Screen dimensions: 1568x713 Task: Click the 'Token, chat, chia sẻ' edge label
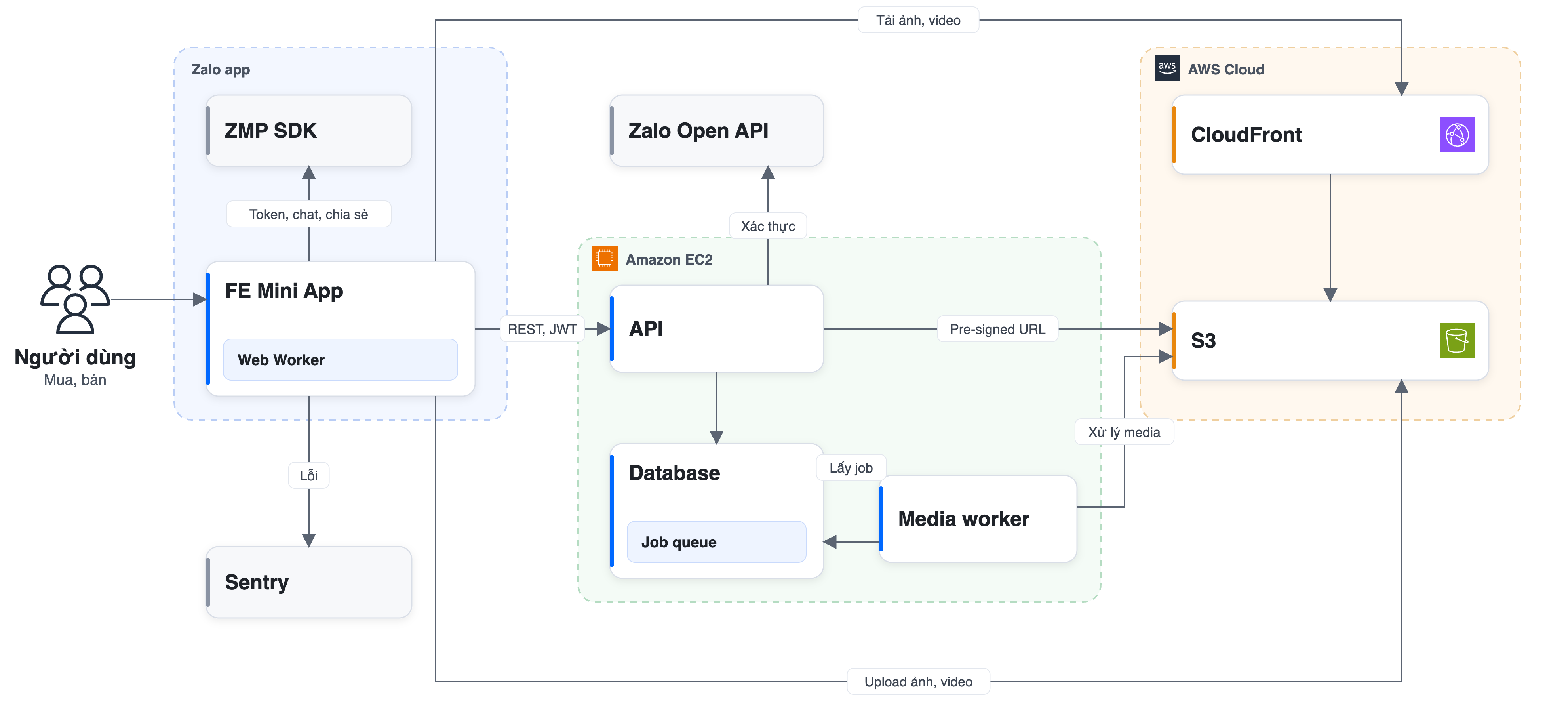pos(308,214)
